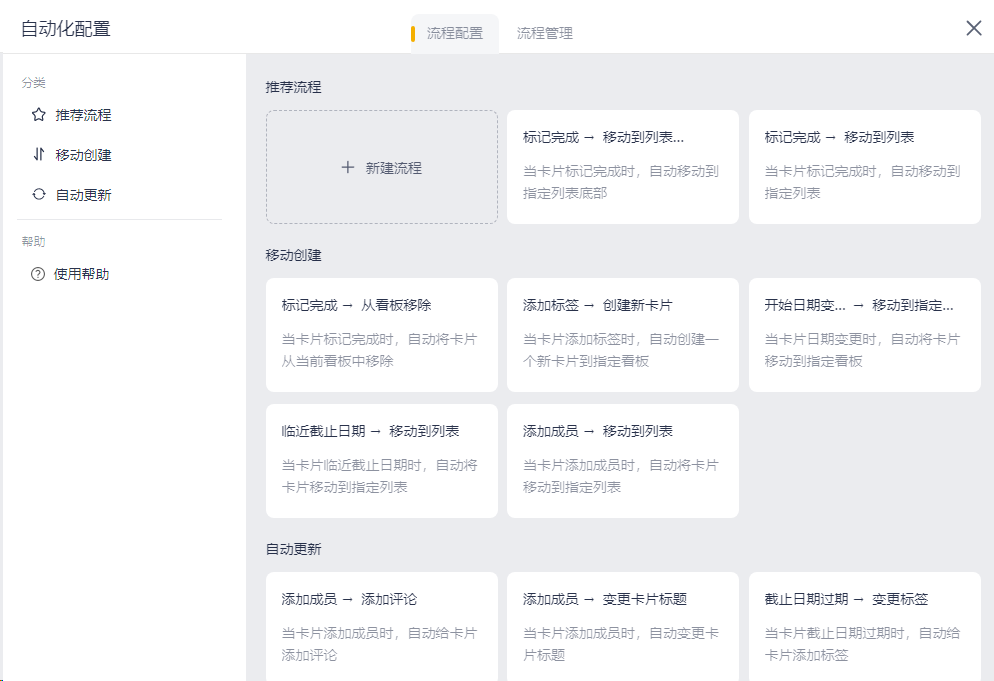The image size is (994, 681).
Task: Choose the 添加成员 → 变更卡片标题 card
Action: (622, 625)
